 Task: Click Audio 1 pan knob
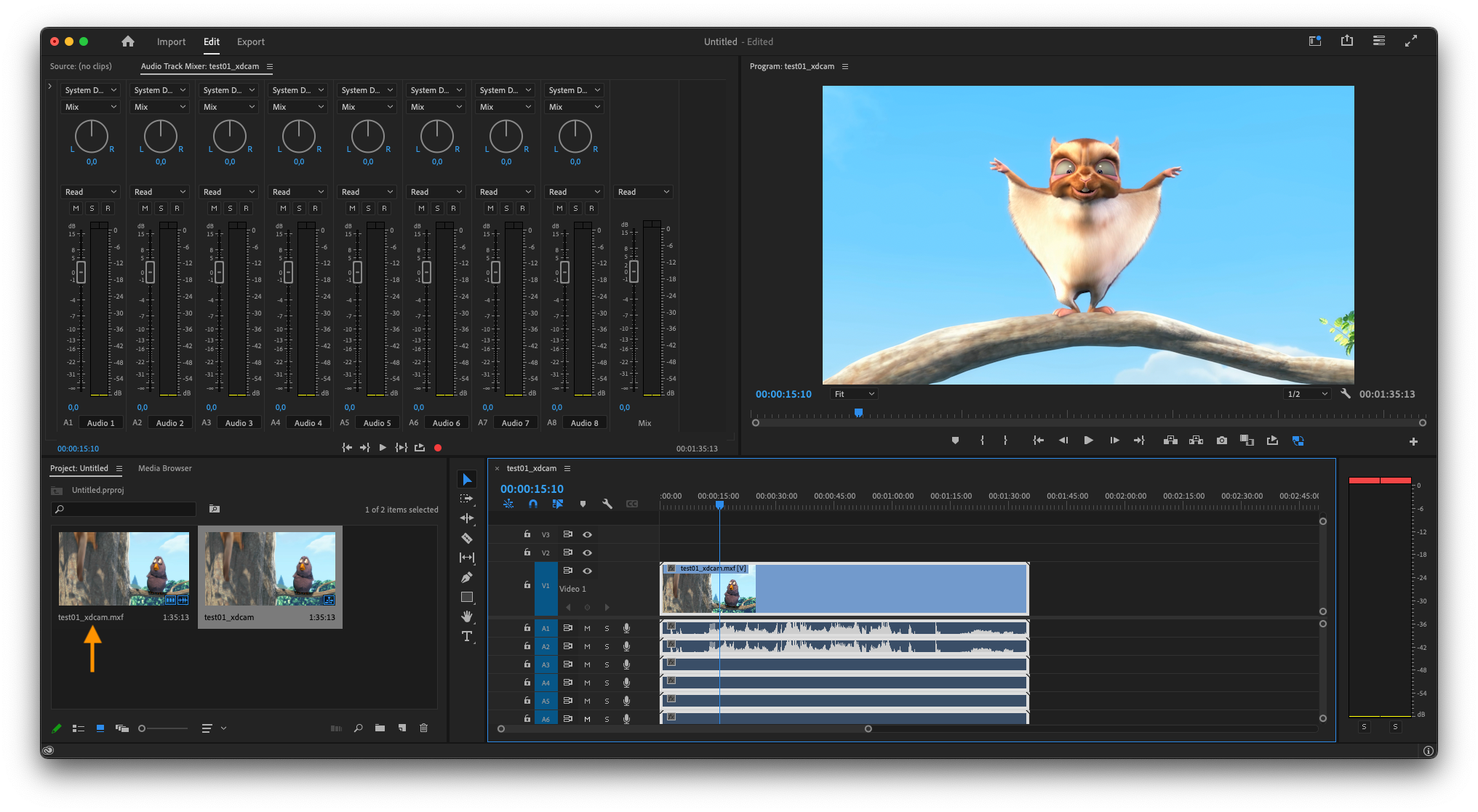[92, 136]
